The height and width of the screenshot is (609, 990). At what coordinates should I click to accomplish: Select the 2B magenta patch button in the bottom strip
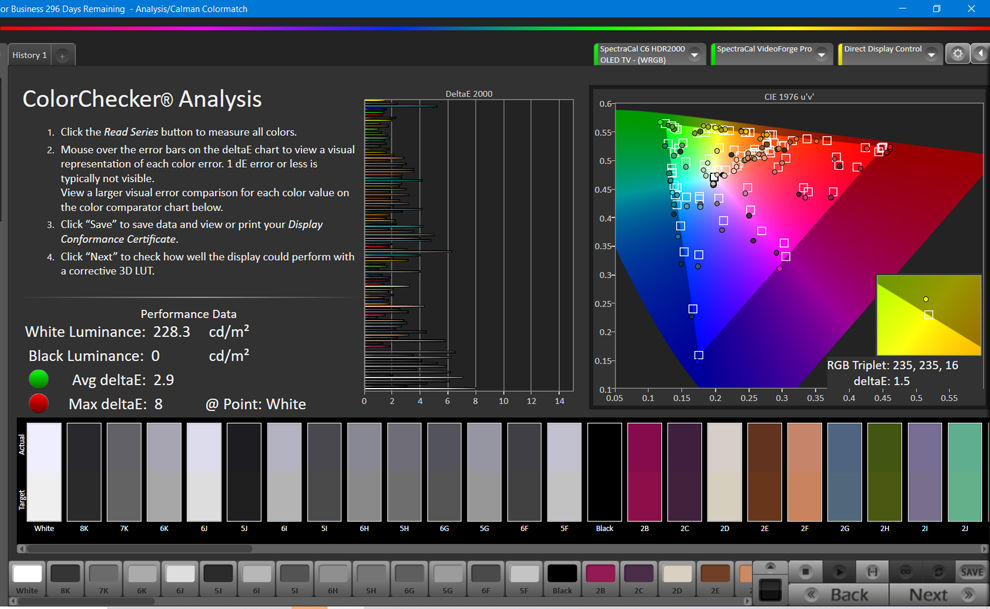pyautogui.click(x=600, y=579)
